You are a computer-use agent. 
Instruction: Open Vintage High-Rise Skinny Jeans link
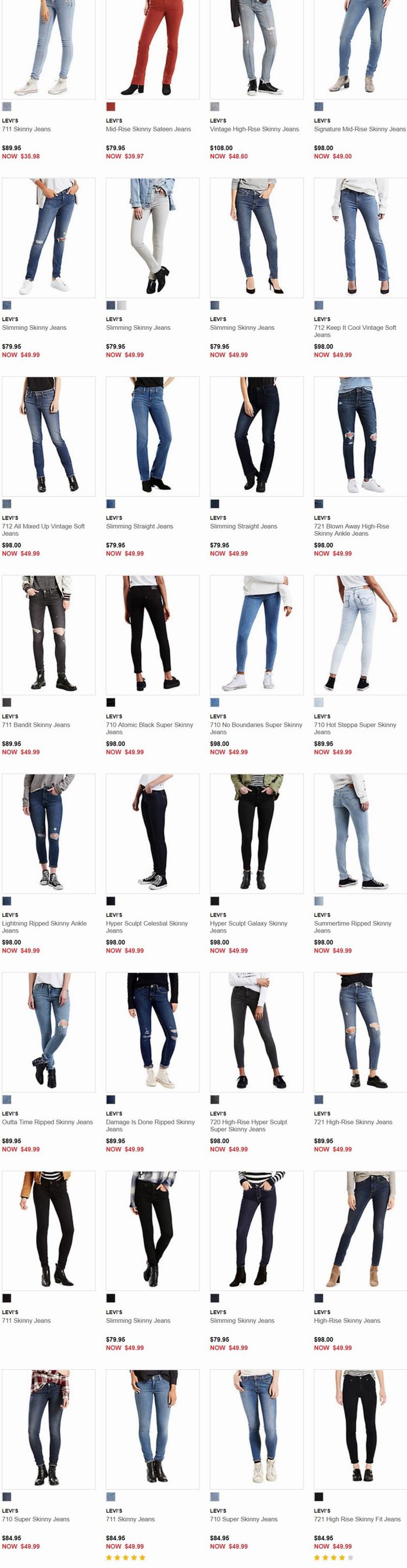click(x=254, y=129)
